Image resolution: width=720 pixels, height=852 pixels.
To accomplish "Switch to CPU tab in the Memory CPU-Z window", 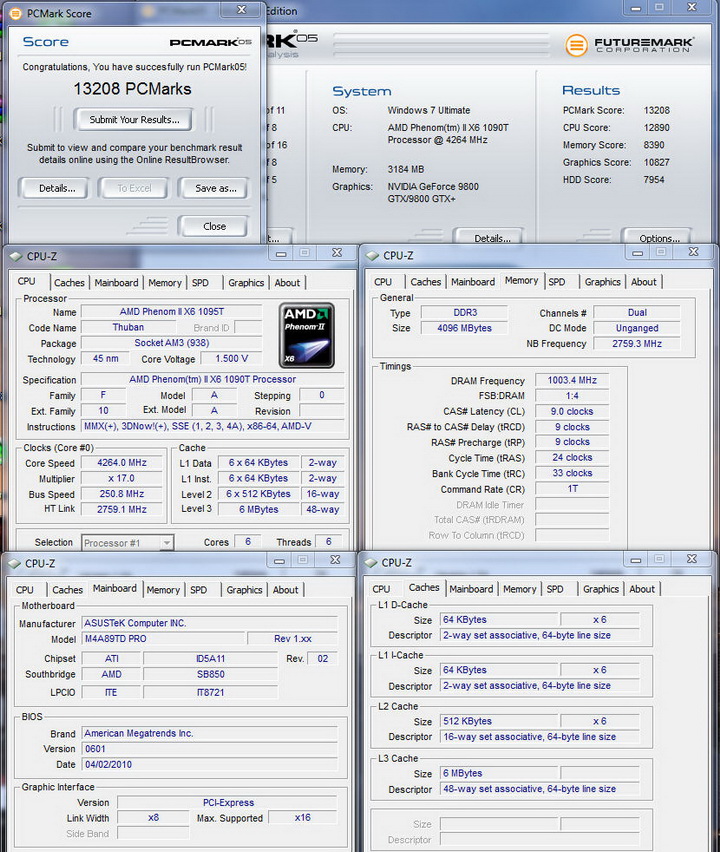I will [383, 282].
